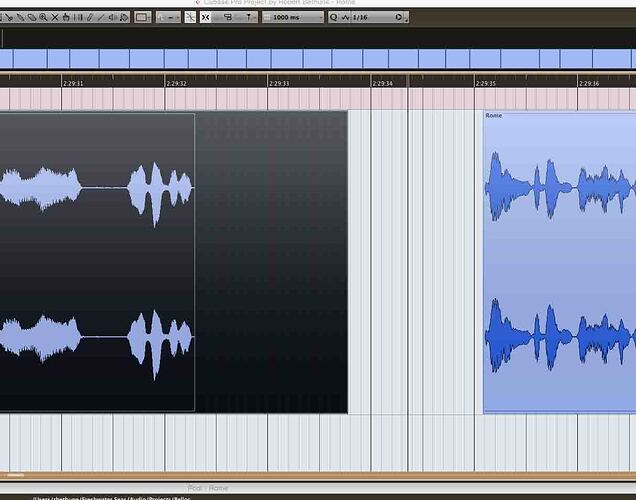Select the Zoom magnifier tool
Viewport: 636px width, 500px height.
coord(43,17)
